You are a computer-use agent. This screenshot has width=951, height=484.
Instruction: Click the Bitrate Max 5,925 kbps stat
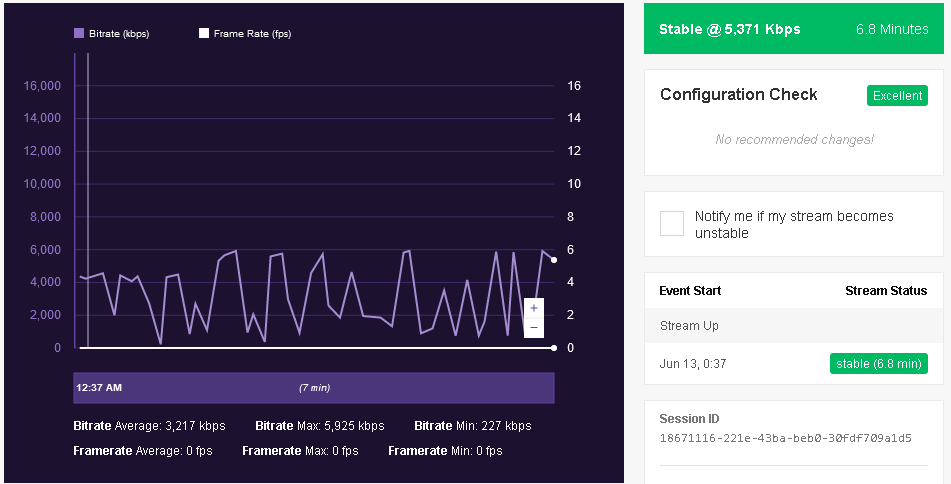[319, 426]
